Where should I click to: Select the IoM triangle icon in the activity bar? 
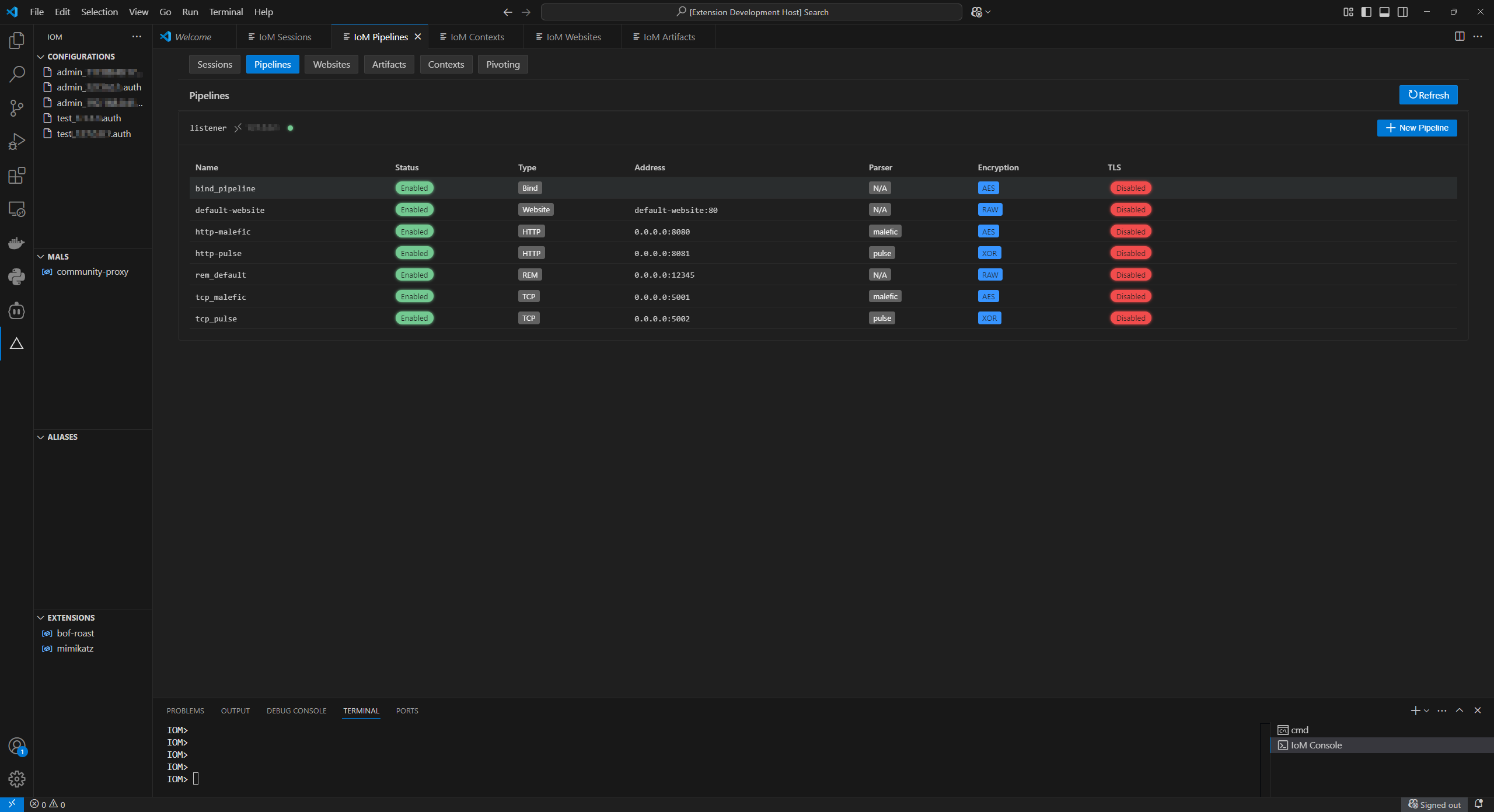click(x=17, y=344)
